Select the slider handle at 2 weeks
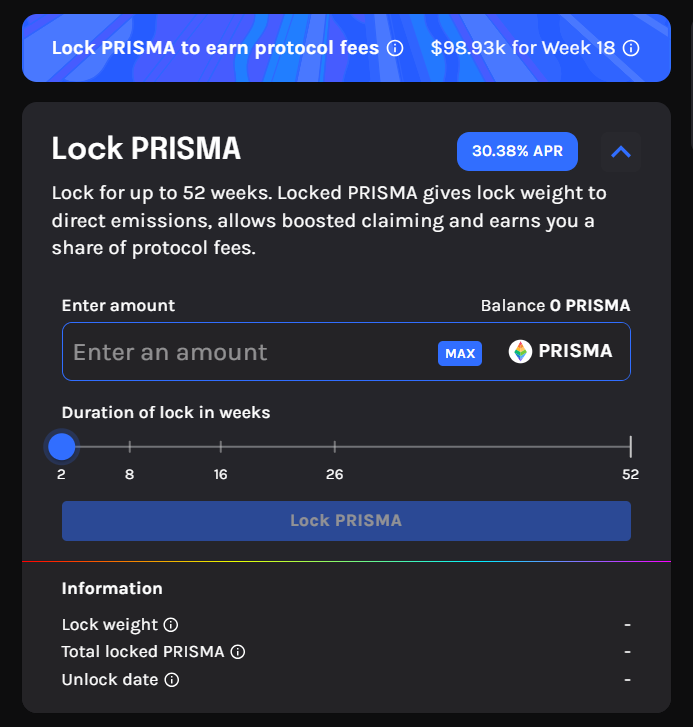Image resolution: width=693 pixels, height=727 pixels. click(x=62, y=447)
